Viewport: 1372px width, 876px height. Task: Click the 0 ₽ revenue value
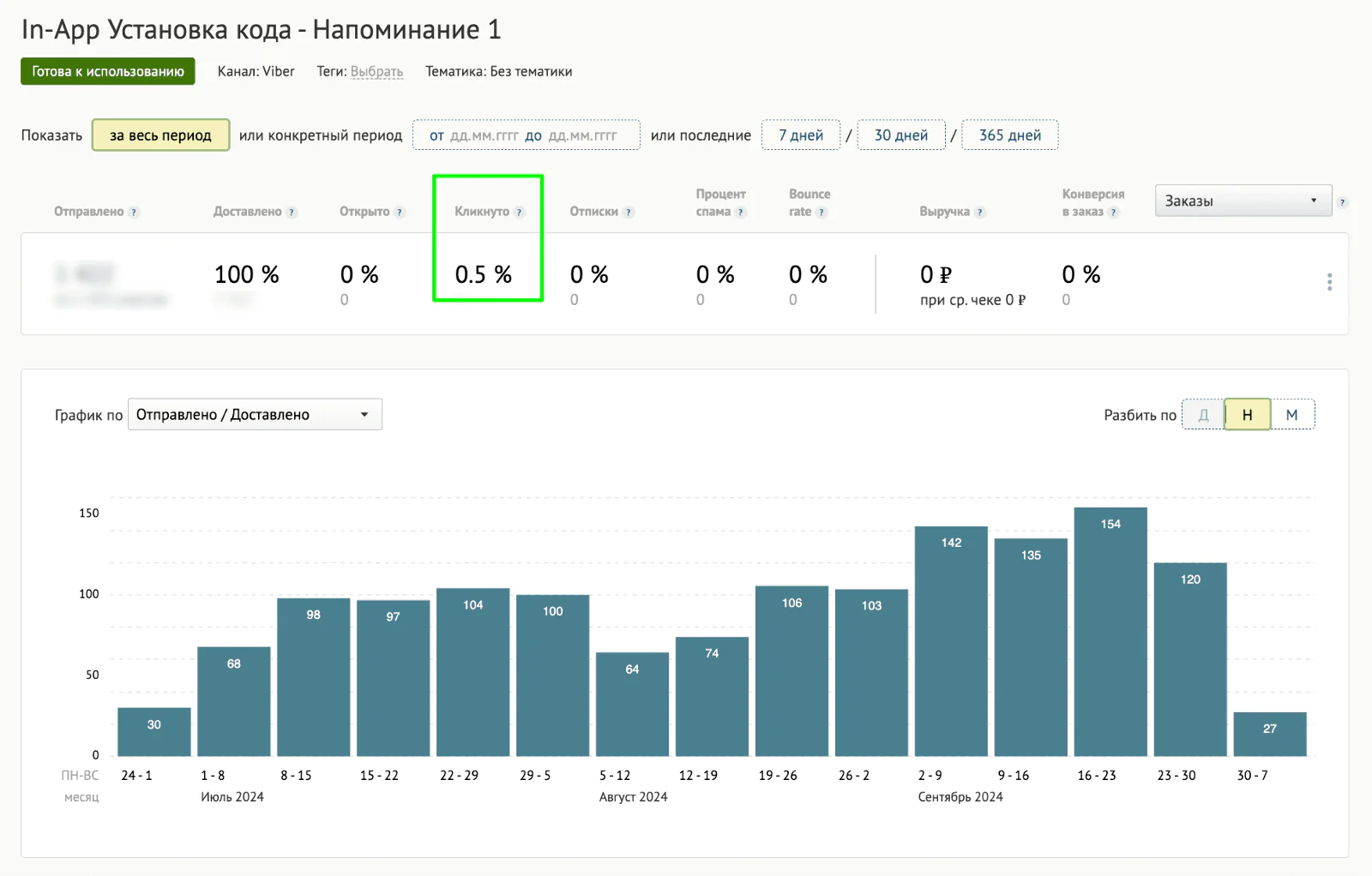pos(936,274)
